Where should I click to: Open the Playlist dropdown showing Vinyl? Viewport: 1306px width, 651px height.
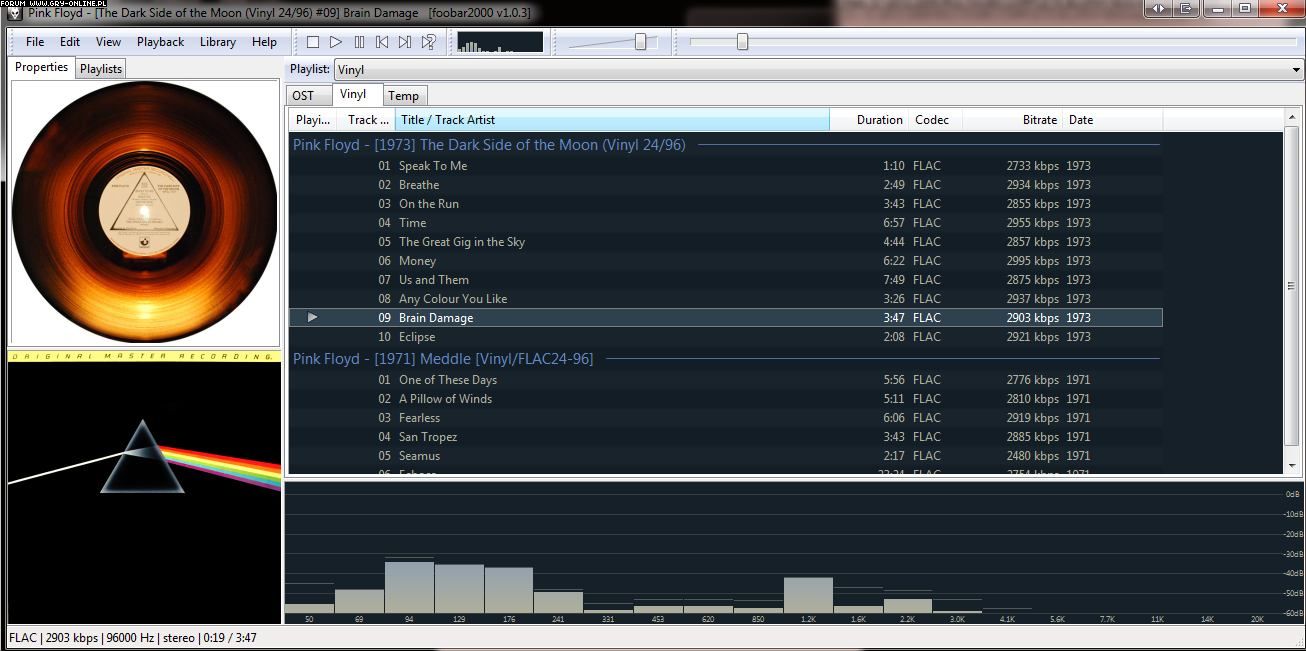point(818,70)
